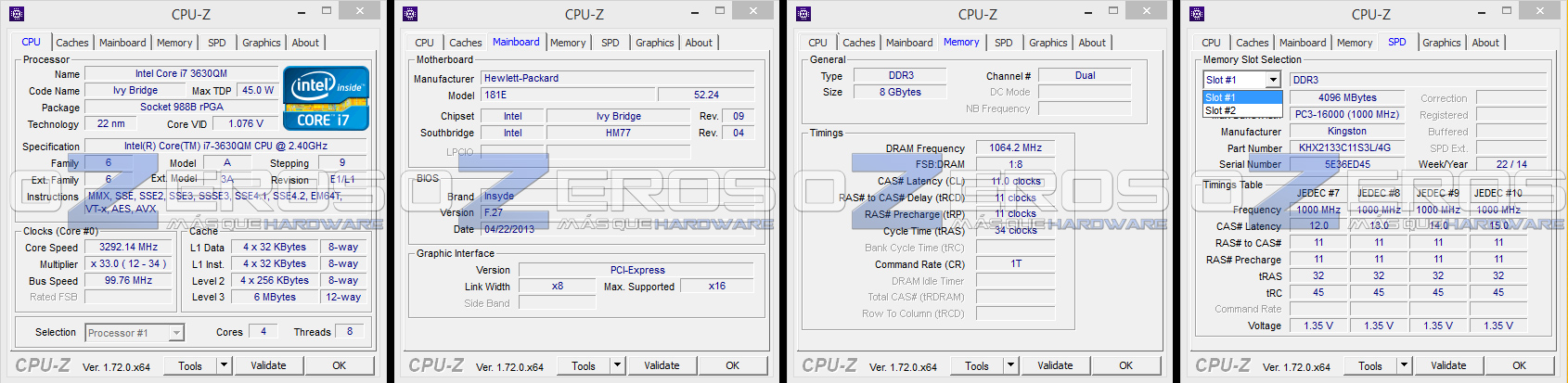The image size is (1568, 383).
Task: Click OK button in CPU window
Action: point(340,365)
